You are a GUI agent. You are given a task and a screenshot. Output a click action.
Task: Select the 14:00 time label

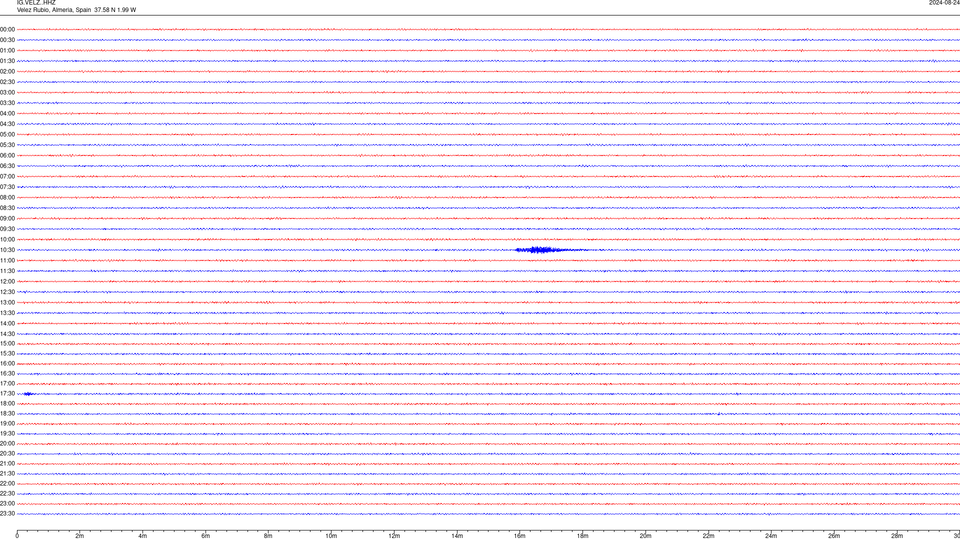click(7, 323)
